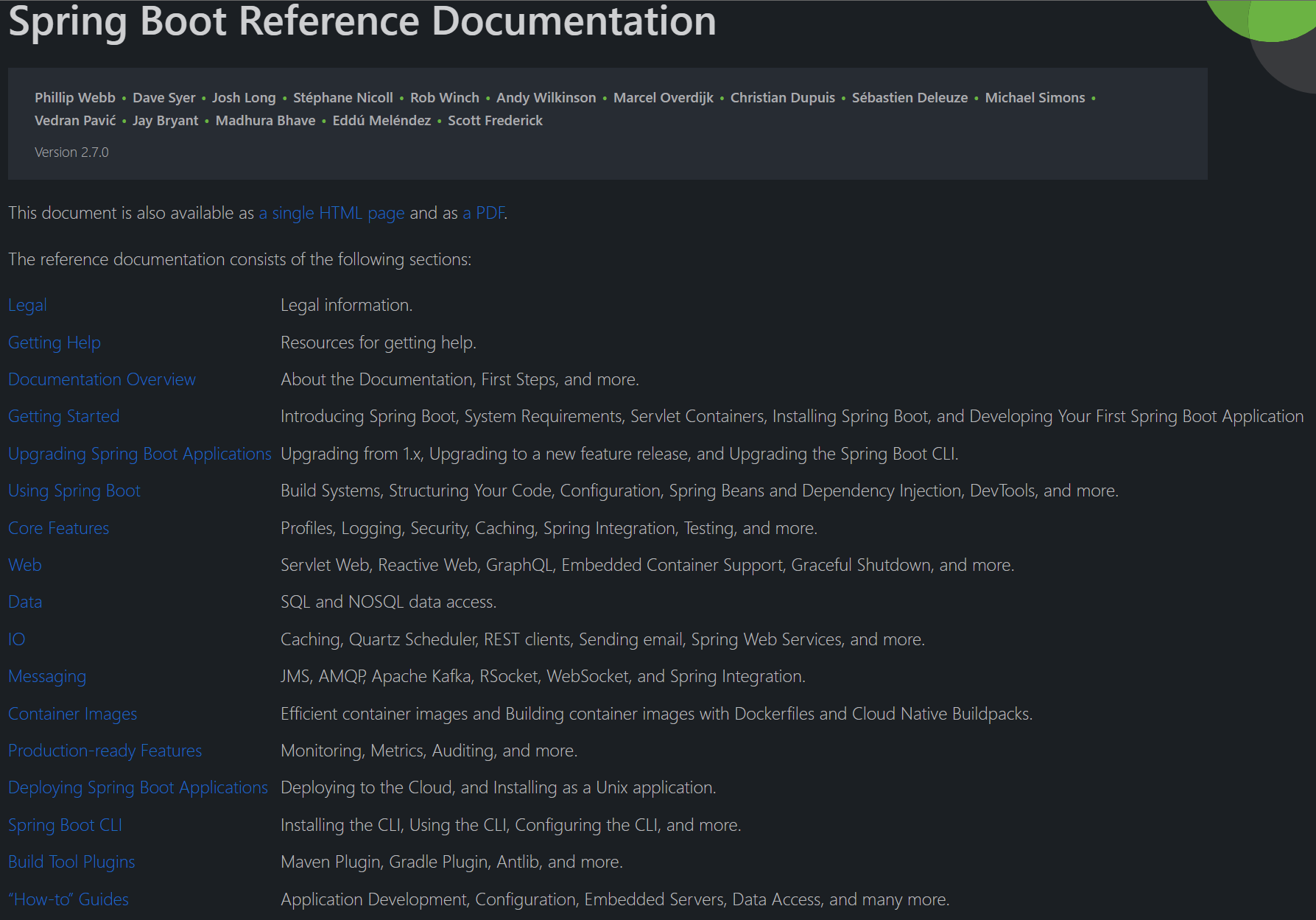
Task: Open Upgrading Spring Boot Applications
Action: 140,454
